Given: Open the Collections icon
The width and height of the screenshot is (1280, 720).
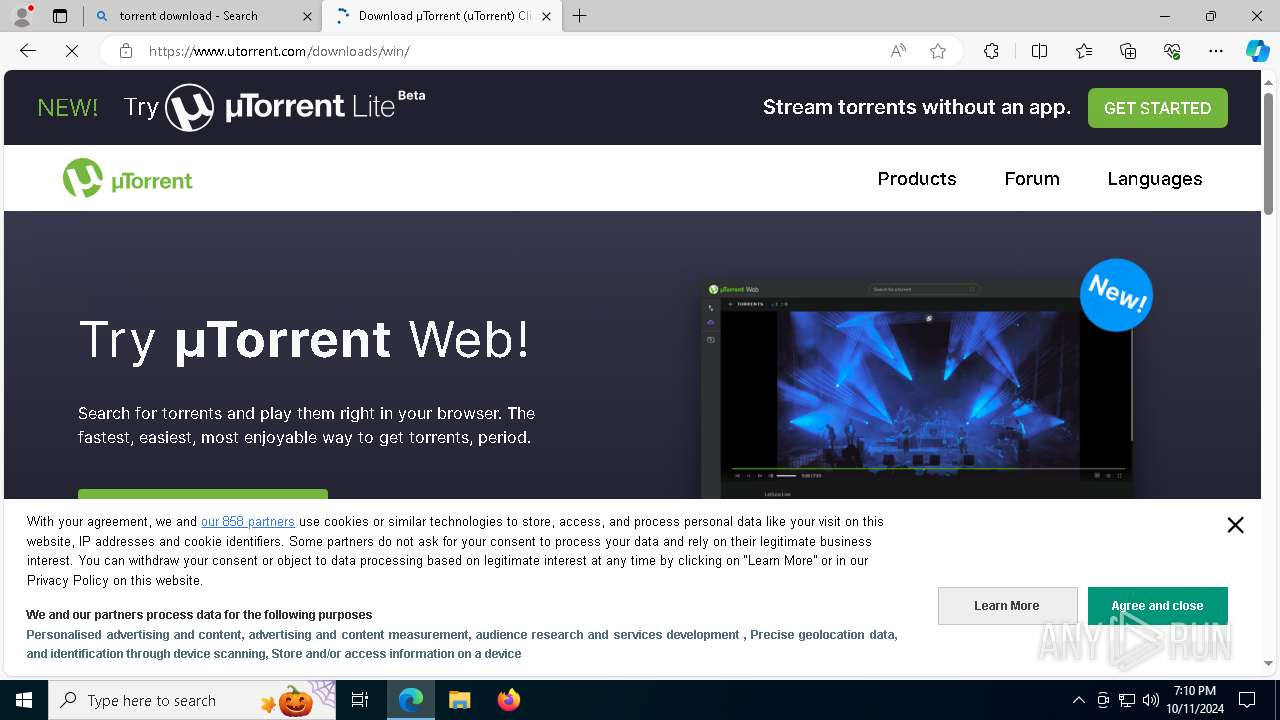Looking at the screenshot, I should tap(1128, 51).
